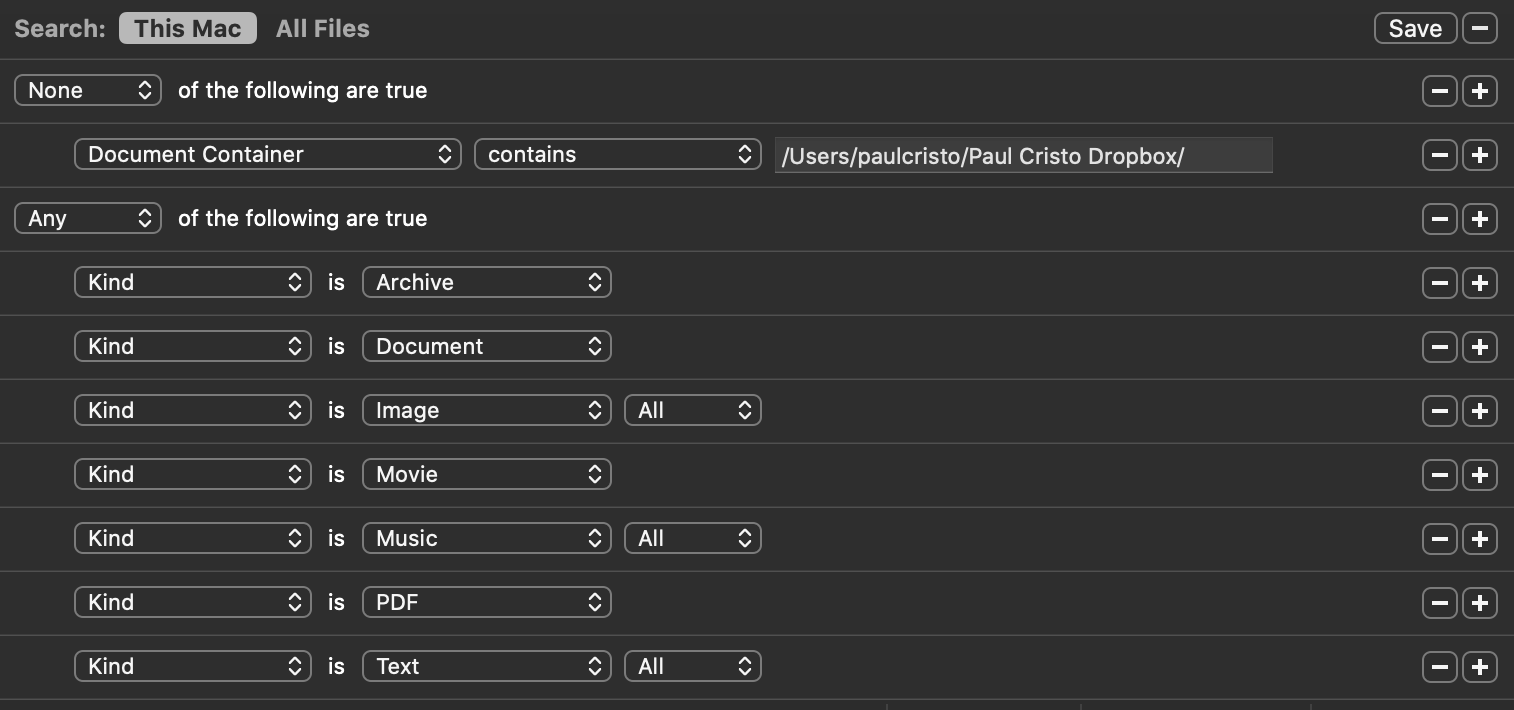Remove the Kind is Archive row
The width and height of the screenshot is (1514, 710).
click(1439, 283)
